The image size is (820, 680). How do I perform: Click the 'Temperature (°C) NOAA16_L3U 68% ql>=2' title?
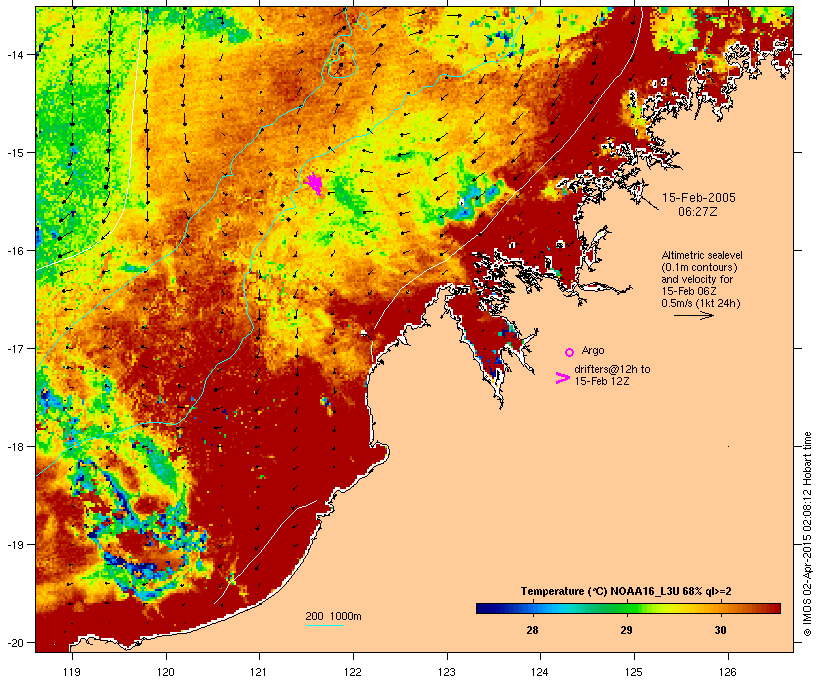tap(626, 592)
